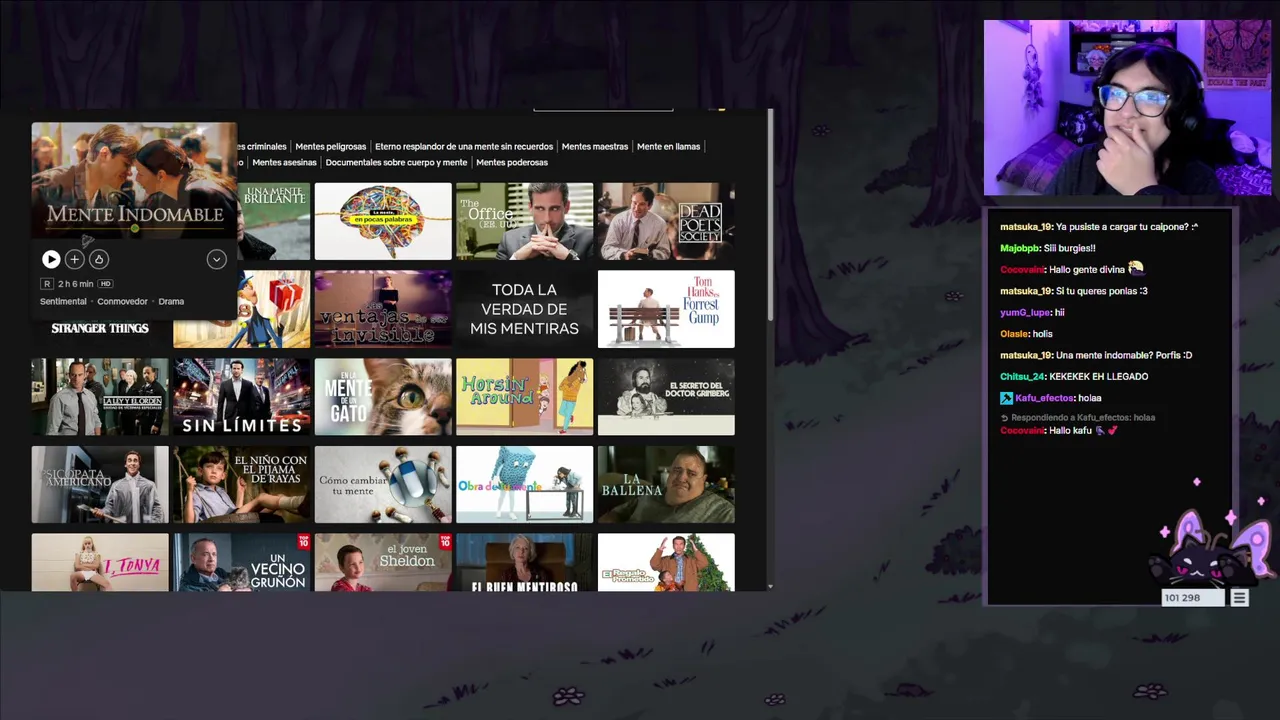Viewport: 1280px width, 720px height.
Task: Click the Netflix page vertical scrollbar
Action: [770, 215]
